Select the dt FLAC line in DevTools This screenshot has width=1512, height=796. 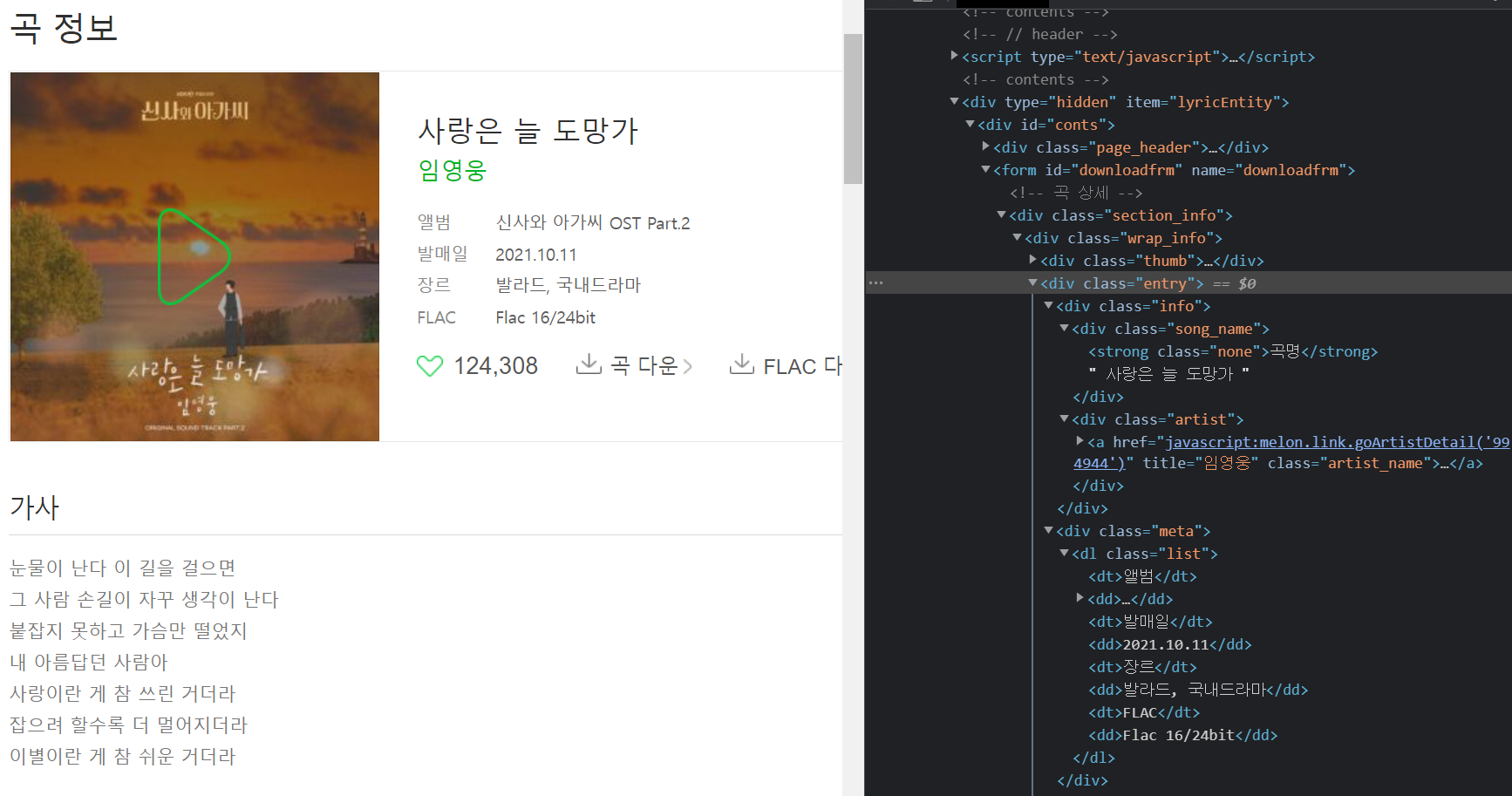(x=1144, y=712)
